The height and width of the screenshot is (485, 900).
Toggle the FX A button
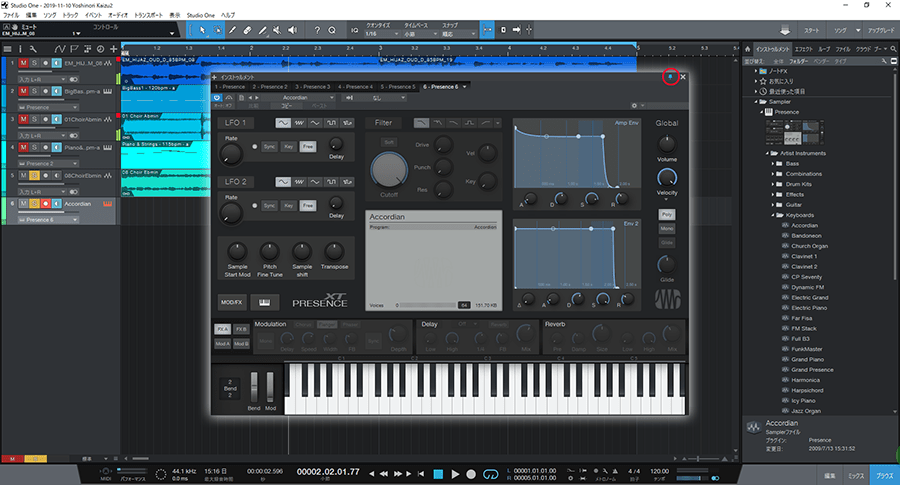(x=222, y=329)
